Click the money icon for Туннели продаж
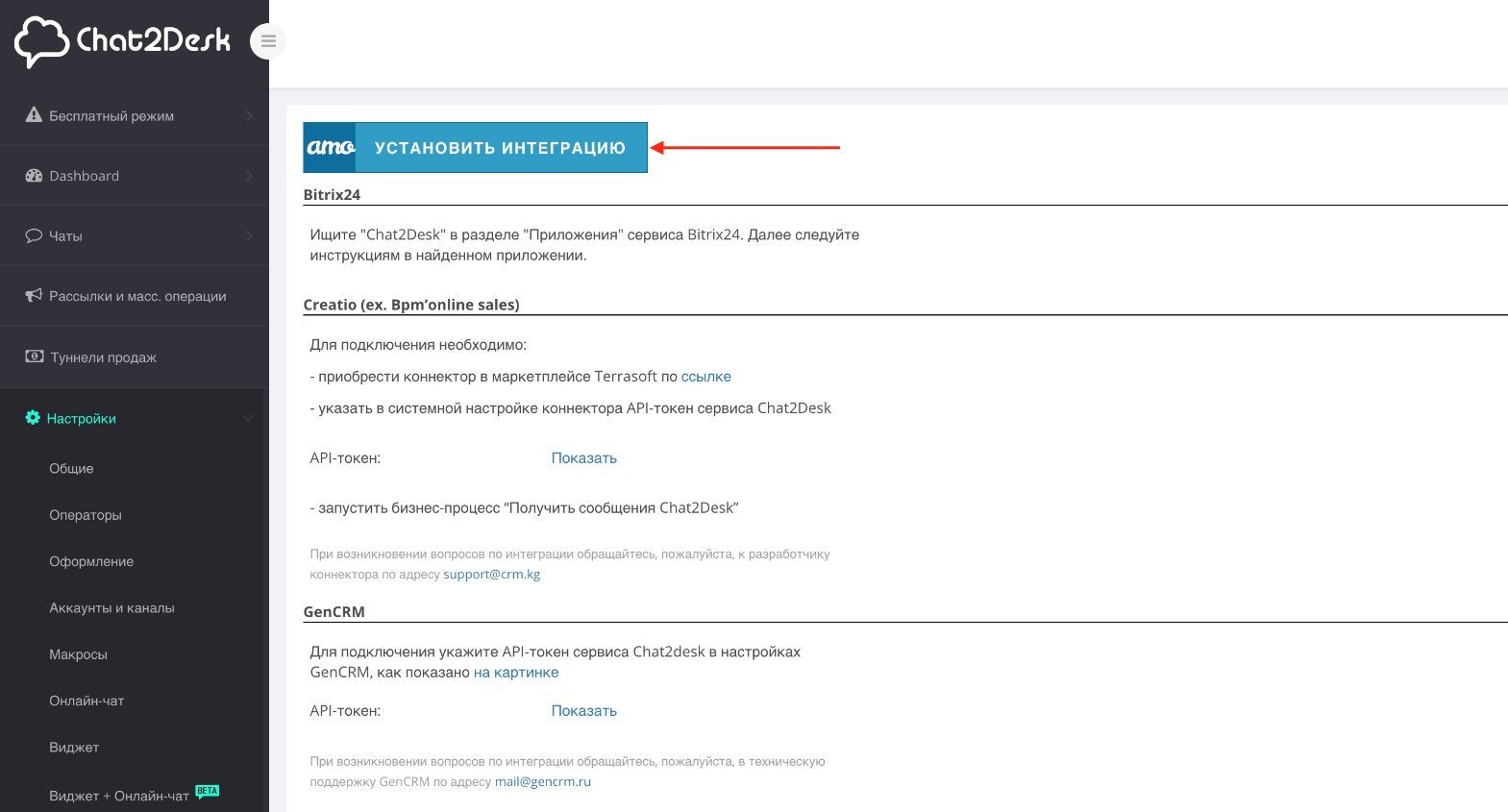 point(34,357)
